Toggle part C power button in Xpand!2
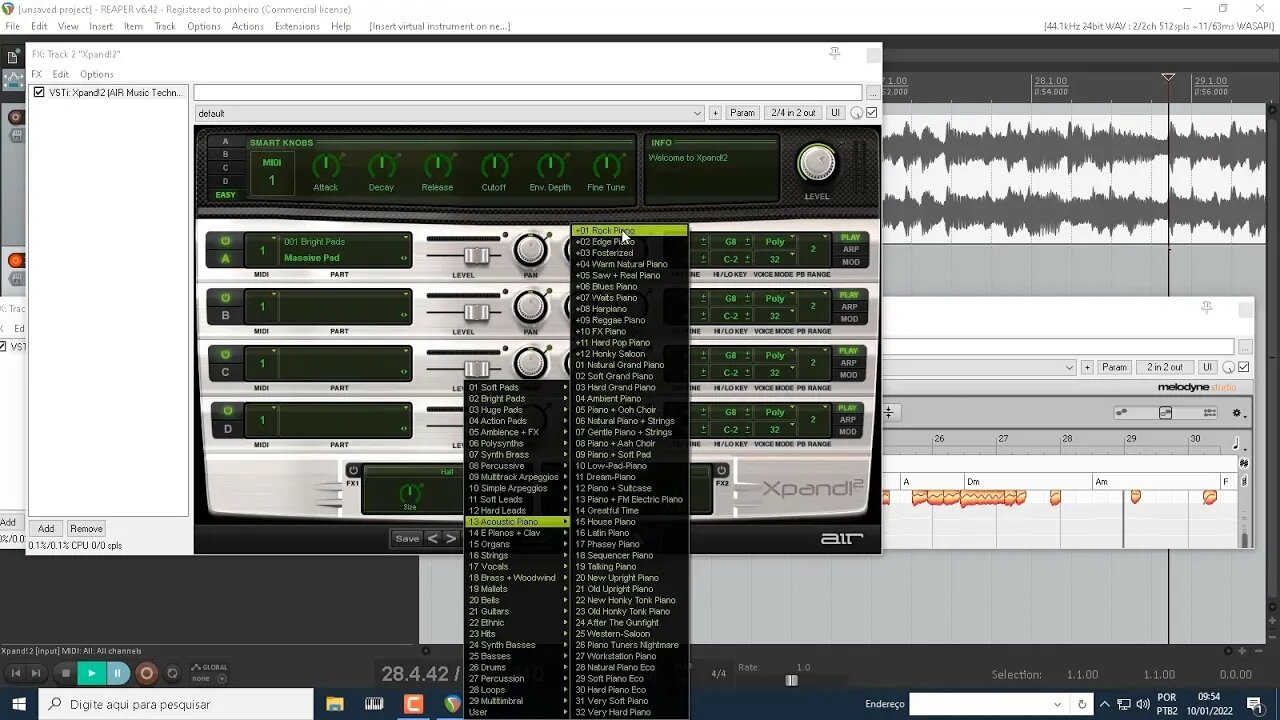This screenshot has width=1280, height=720. (226, 354)
